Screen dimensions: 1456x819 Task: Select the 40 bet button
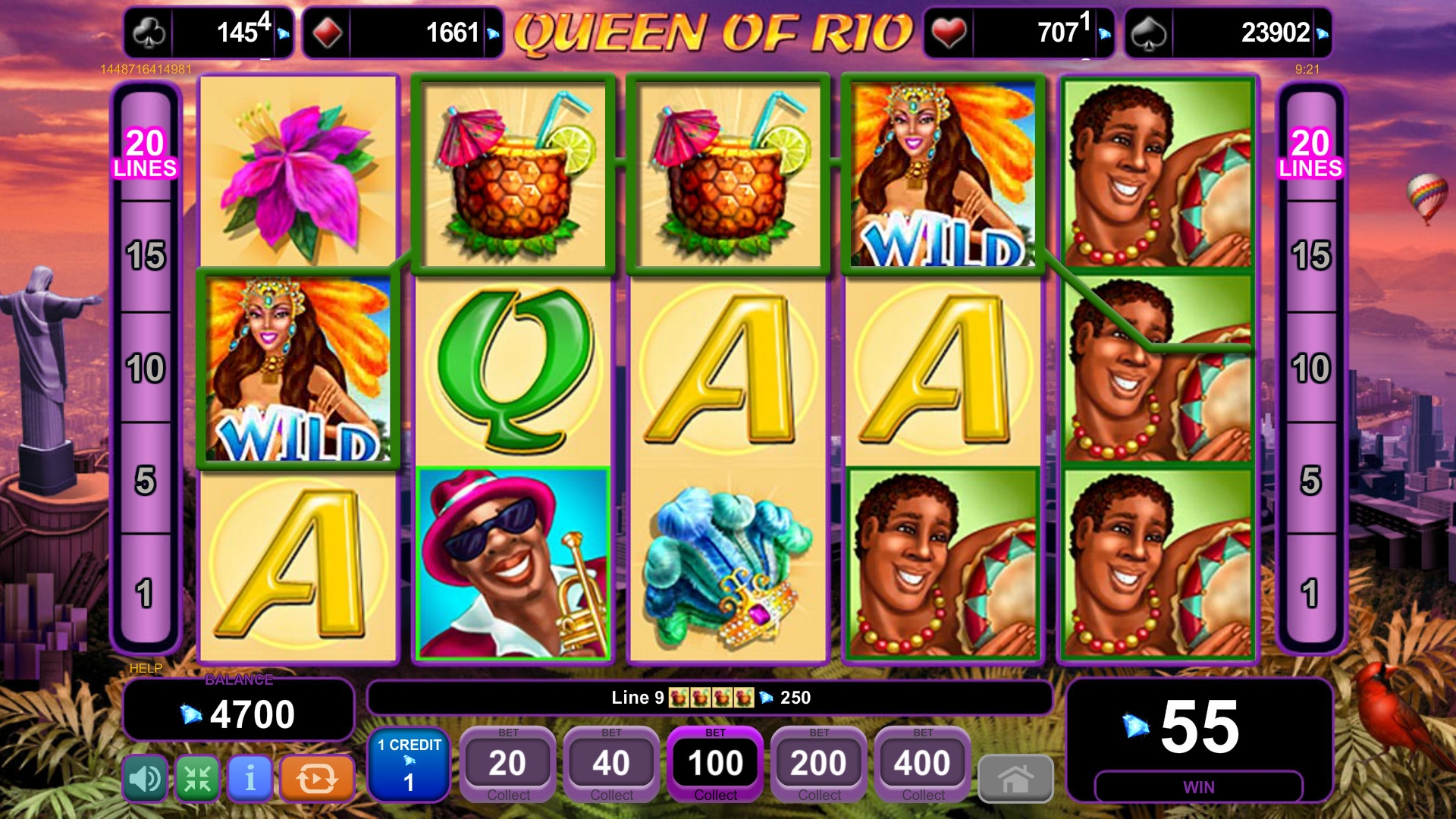[x=611, y=764]
